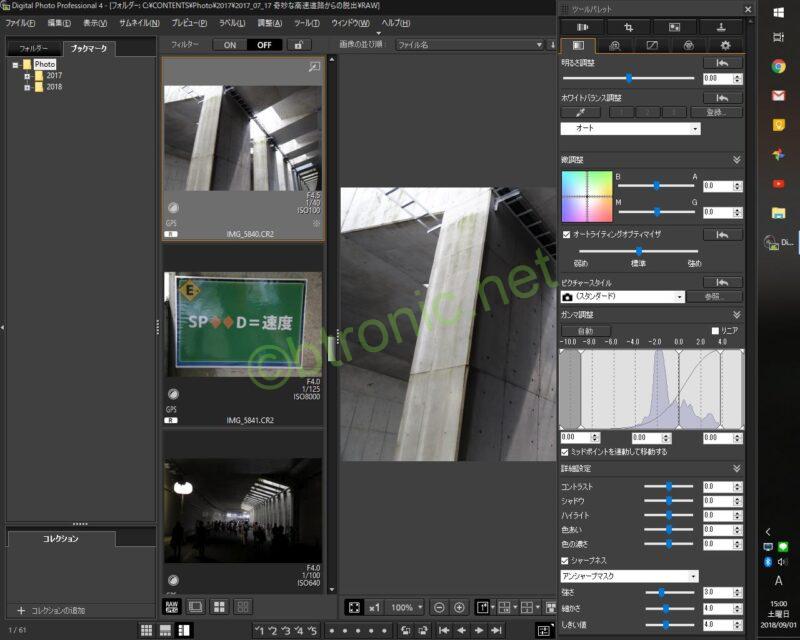The height and width of the screenshot is (640, 800).
Task: Open the 編集 menu
Action: pyautogui.click(x=59, y=23)
